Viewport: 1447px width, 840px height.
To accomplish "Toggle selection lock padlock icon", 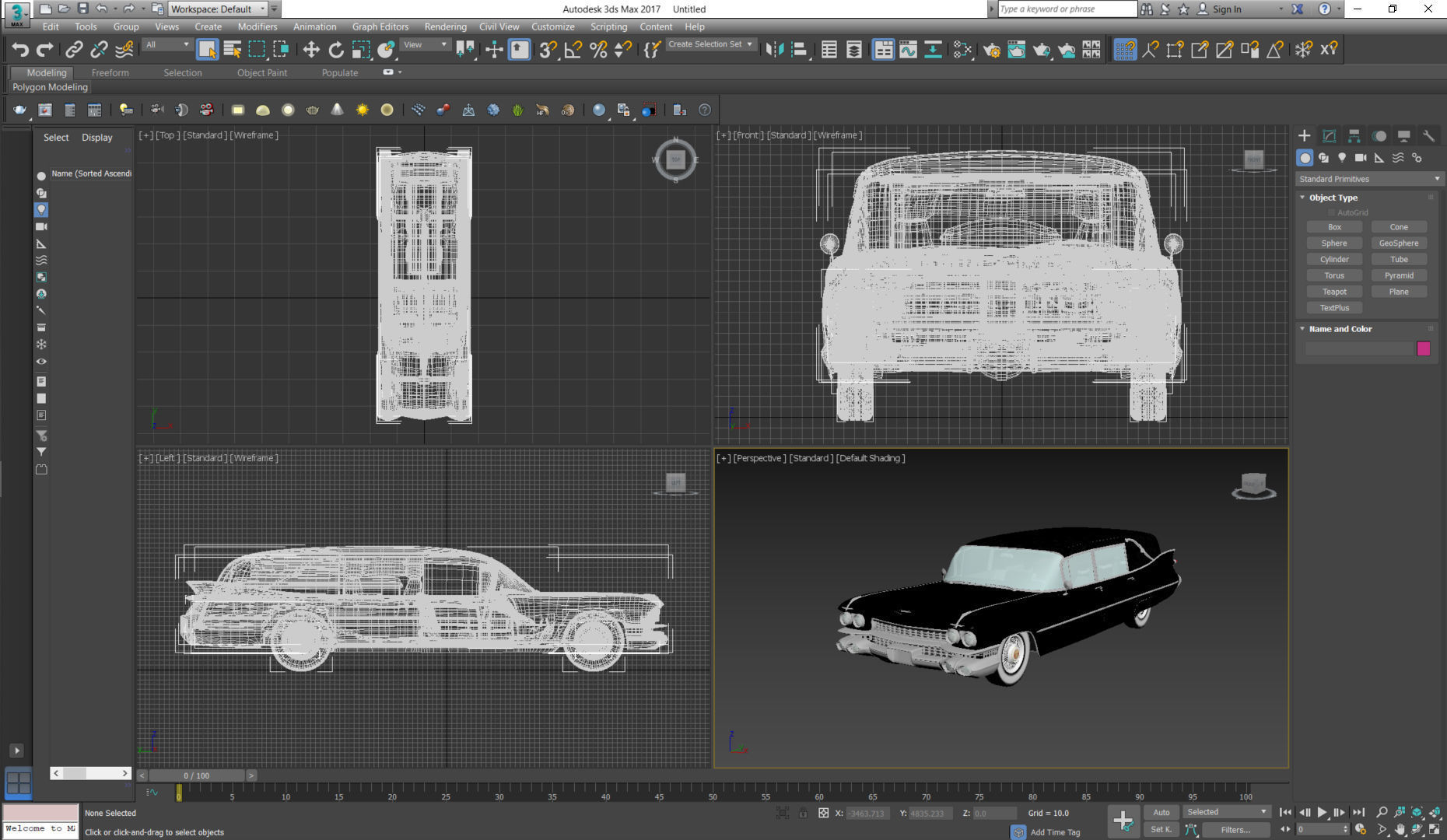I will [803, 813].
